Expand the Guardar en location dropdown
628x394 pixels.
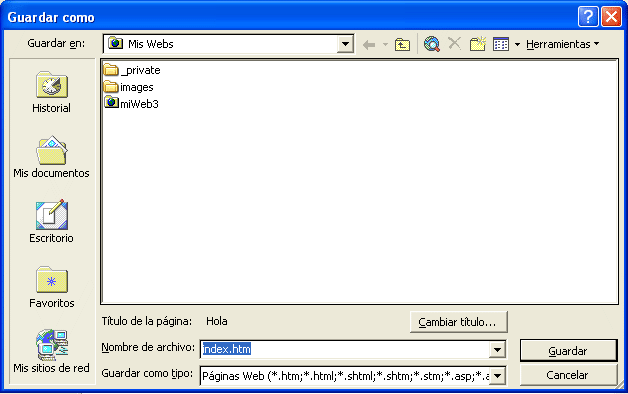tap(345, 44)
